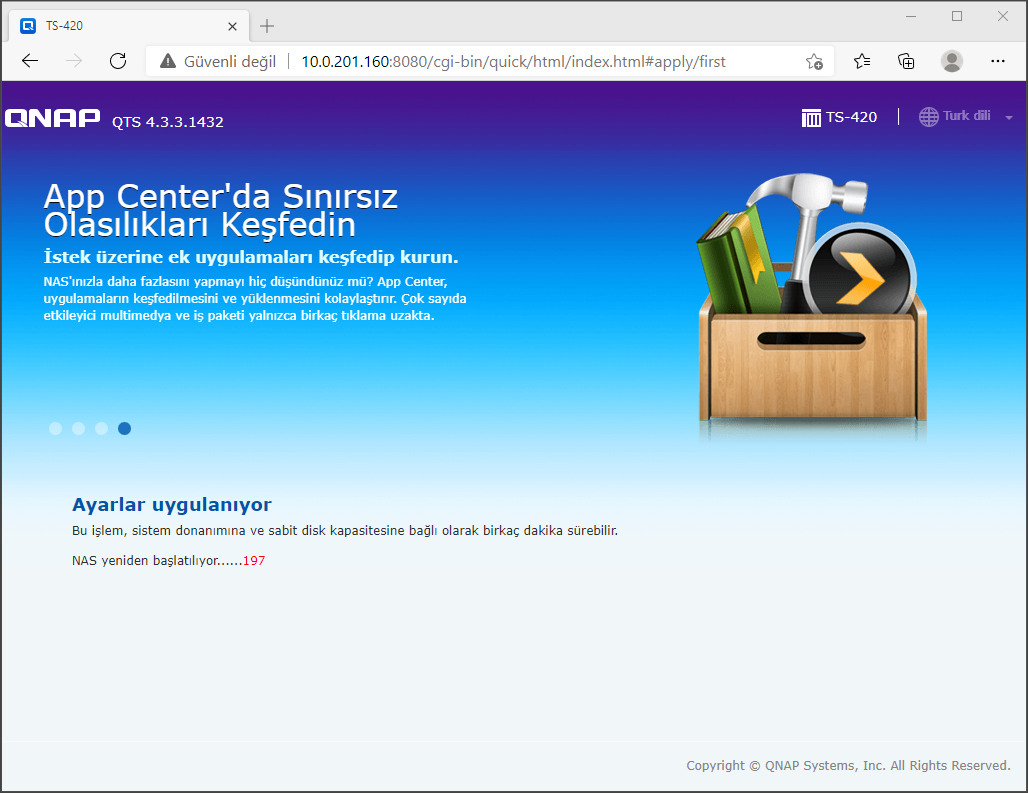Select the first carousel slide dot
Viewport: 1028px width, 793px height.
click(55, 429)
